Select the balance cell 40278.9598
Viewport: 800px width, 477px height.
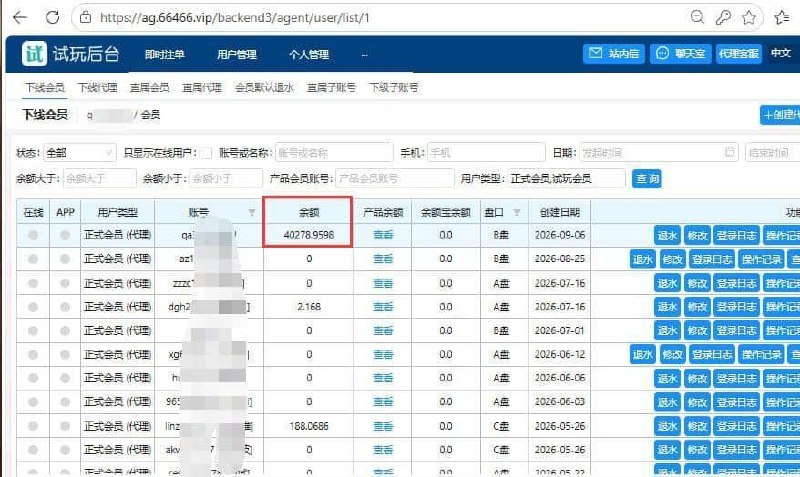point(308,235)
